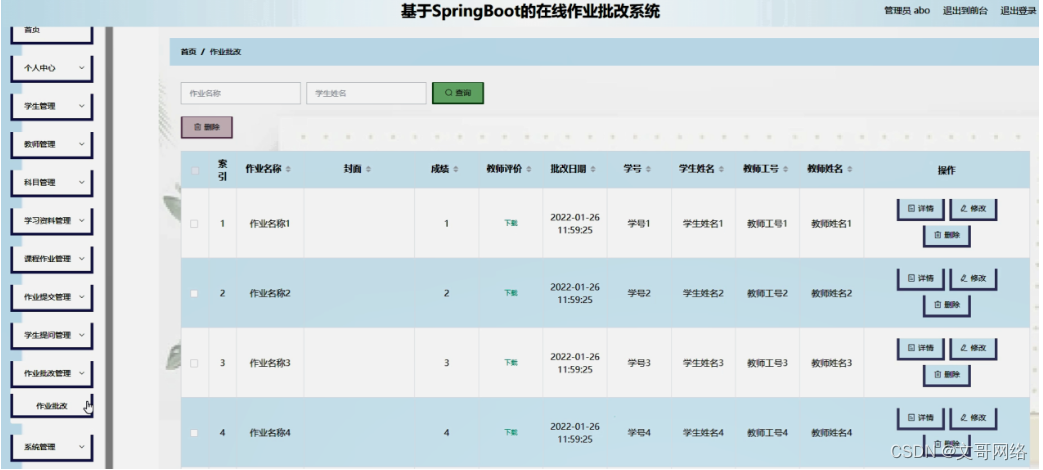Click 修改 for row 作业名称4
This screenshot has width=1043, height=470.
(973, 418)
